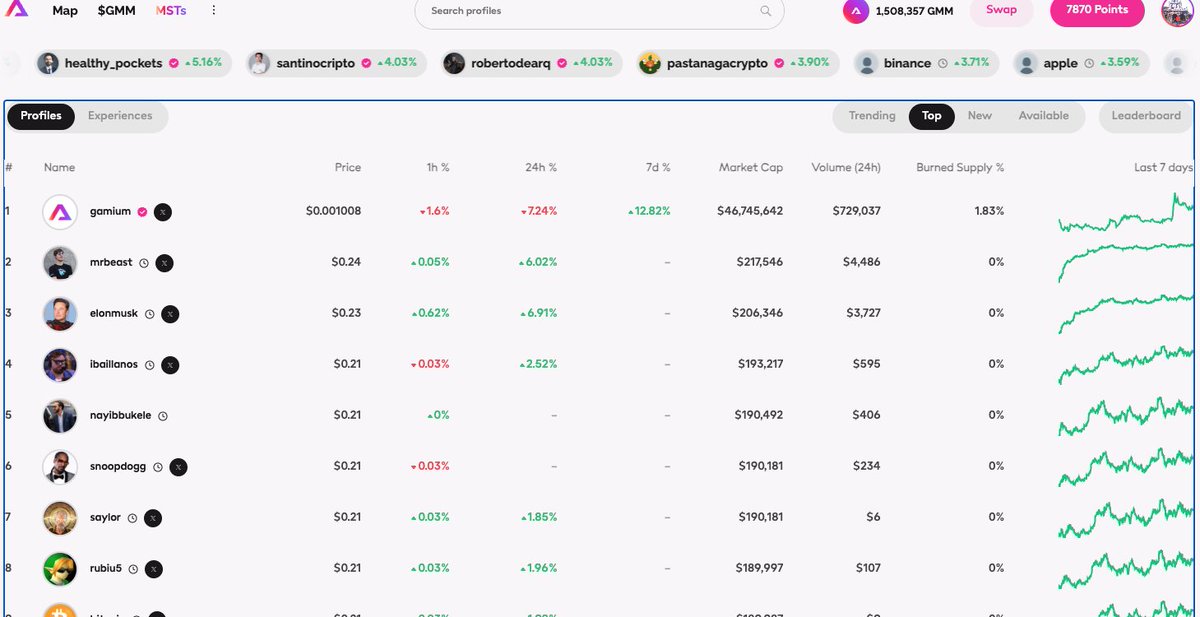Open X link for ibaillanos row
Screen dimensions: 1200x617
(x=170, y=365)
